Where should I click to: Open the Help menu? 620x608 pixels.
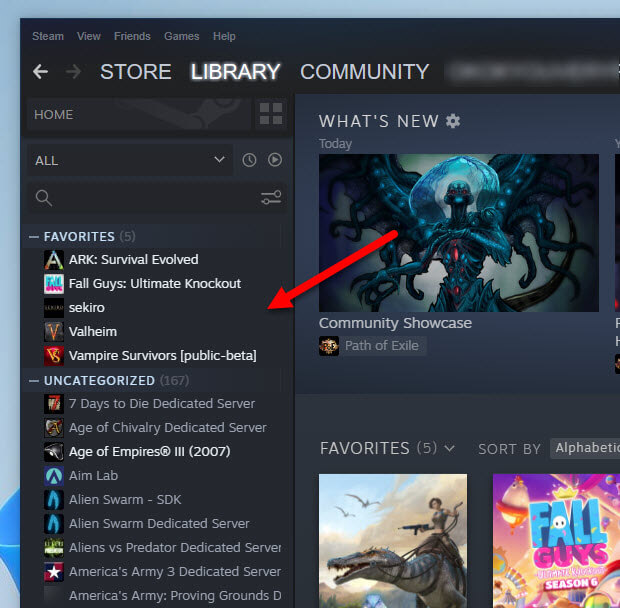click(x=224, y=36)
